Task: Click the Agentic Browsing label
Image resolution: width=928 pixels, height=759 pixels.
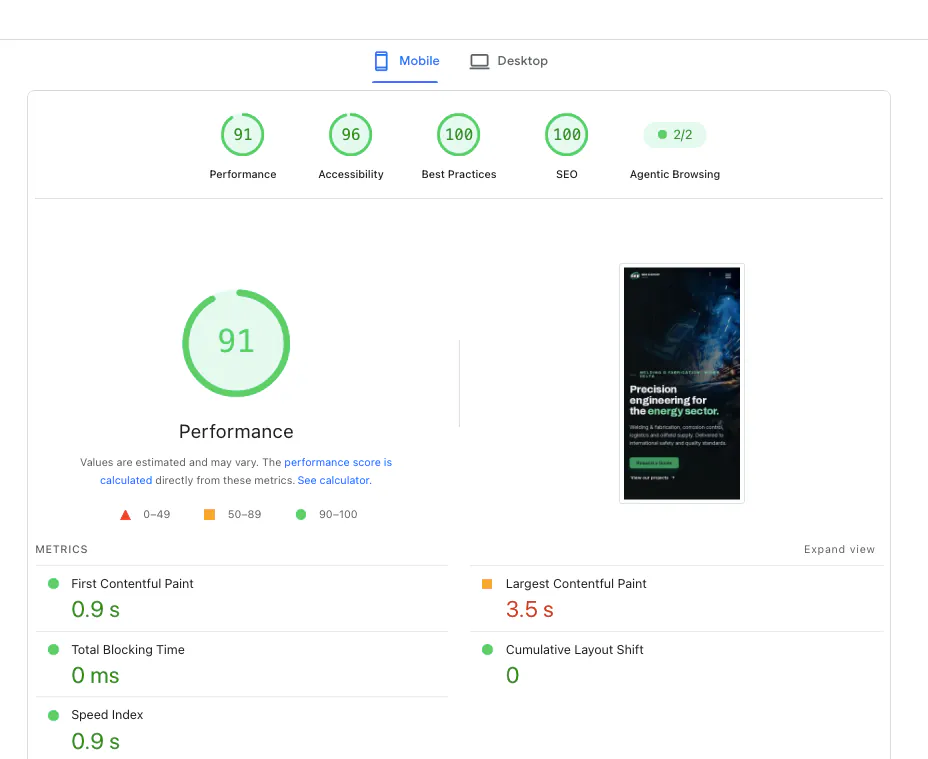Action: click(x=675, y=174)
